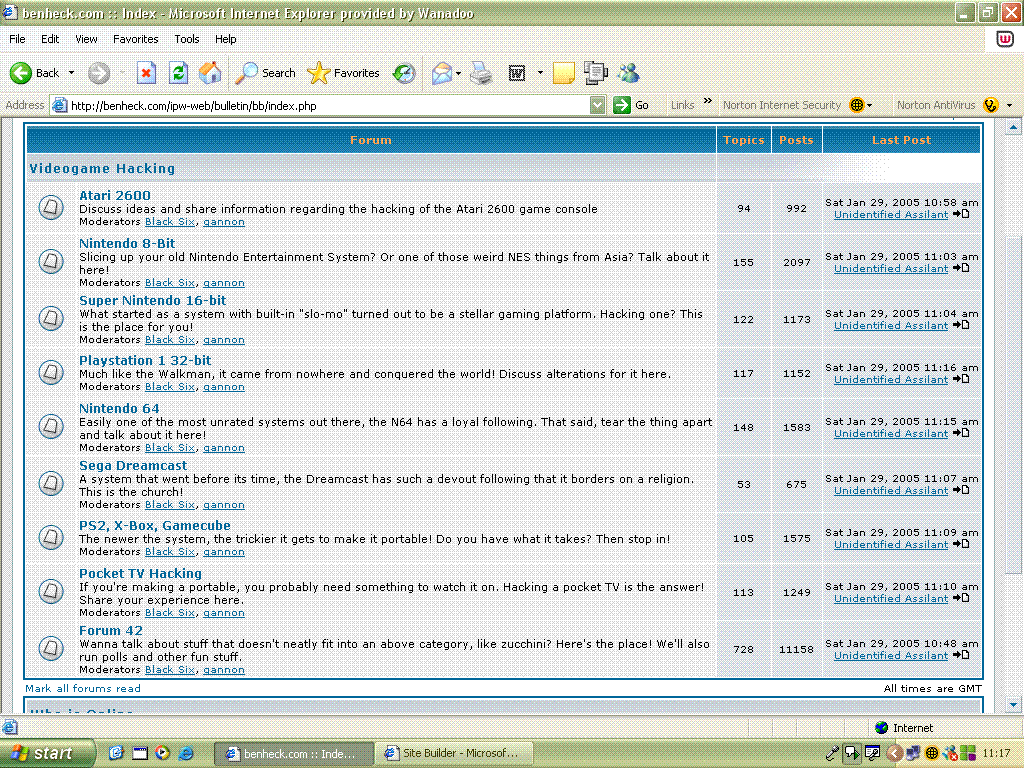The width and height of the screenshot is (1024, 768).
Task: Expand the Links toolbar chevron
Action: click(708, 101)
